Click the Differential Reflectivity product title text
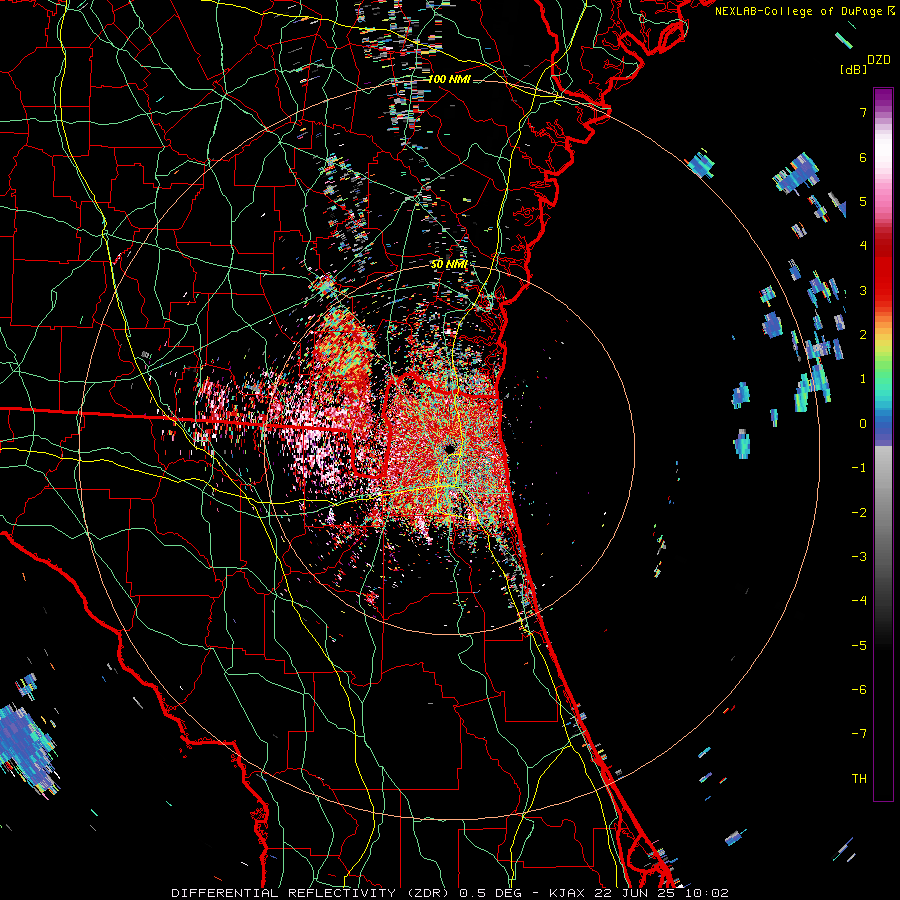The image size is (900, 900). pos(449,893)
